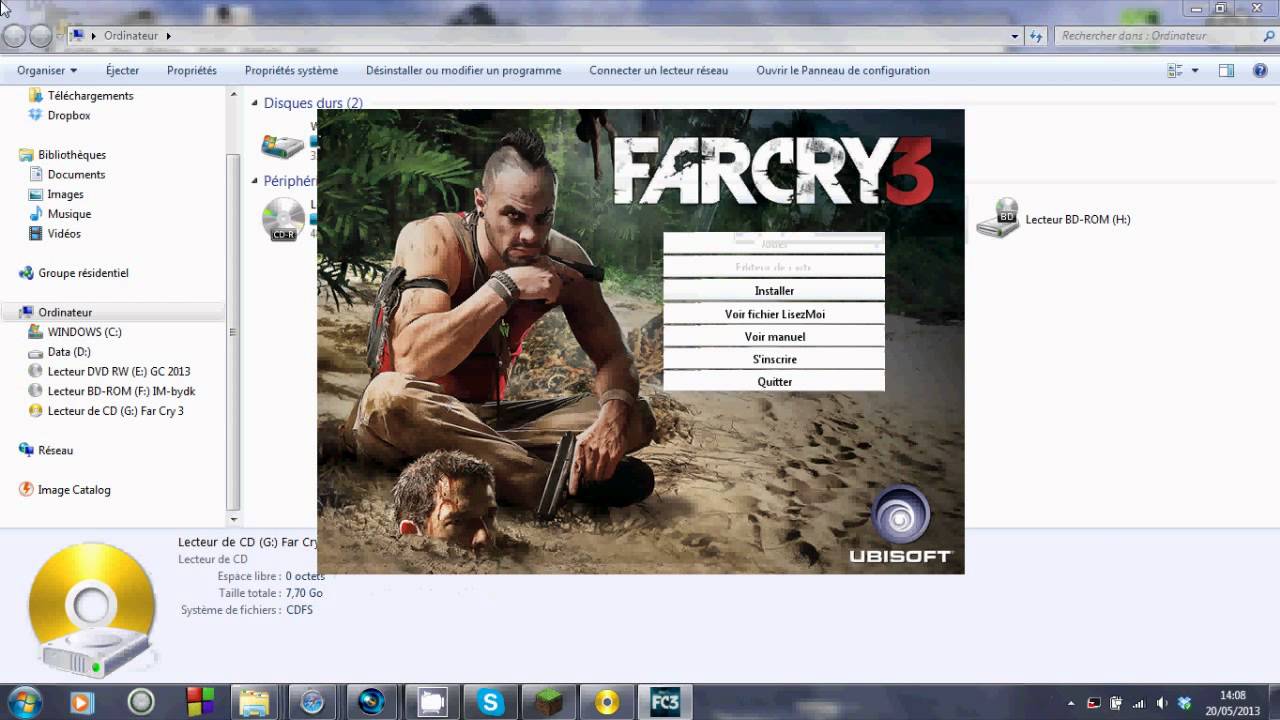Open Propriétés système
The width and height of the screenshot is (1280, 720).
point(291,71)
